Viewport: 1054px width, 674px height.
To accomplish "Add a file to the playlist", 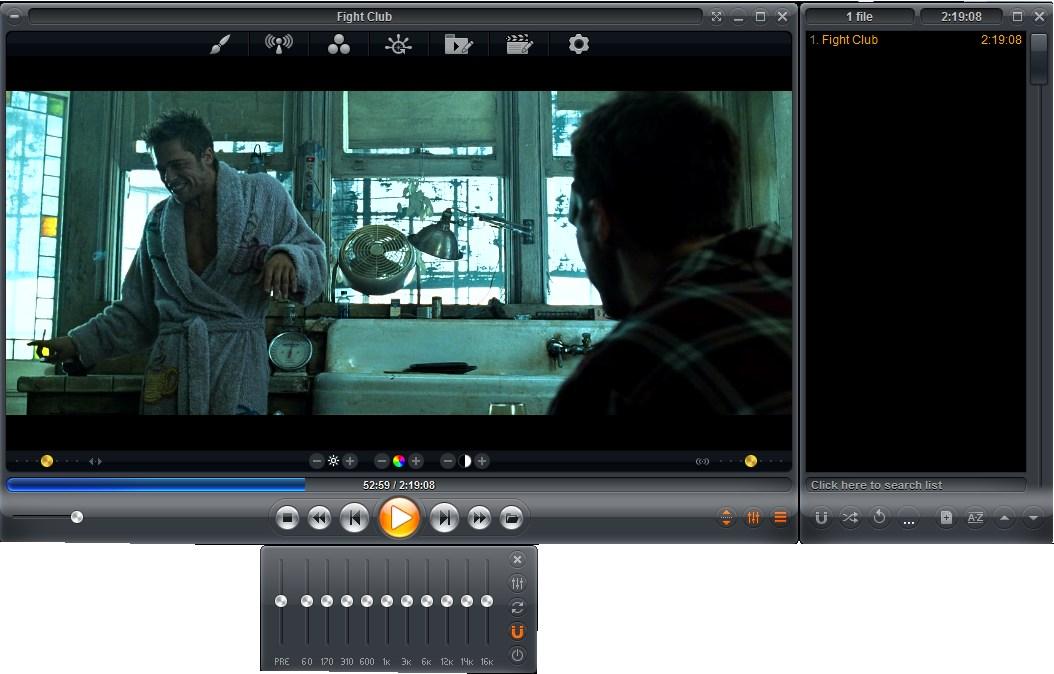I will click(945, 518).
